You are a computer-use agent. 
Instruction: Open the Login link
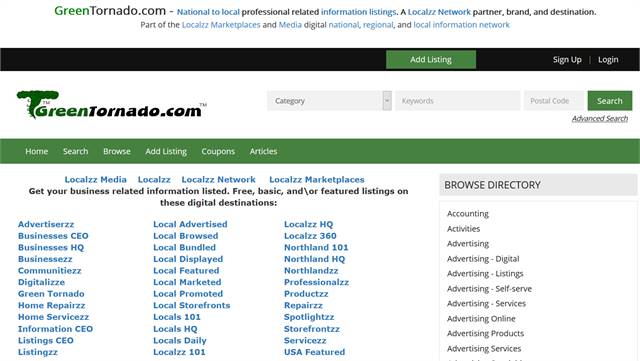coord(608,60)
